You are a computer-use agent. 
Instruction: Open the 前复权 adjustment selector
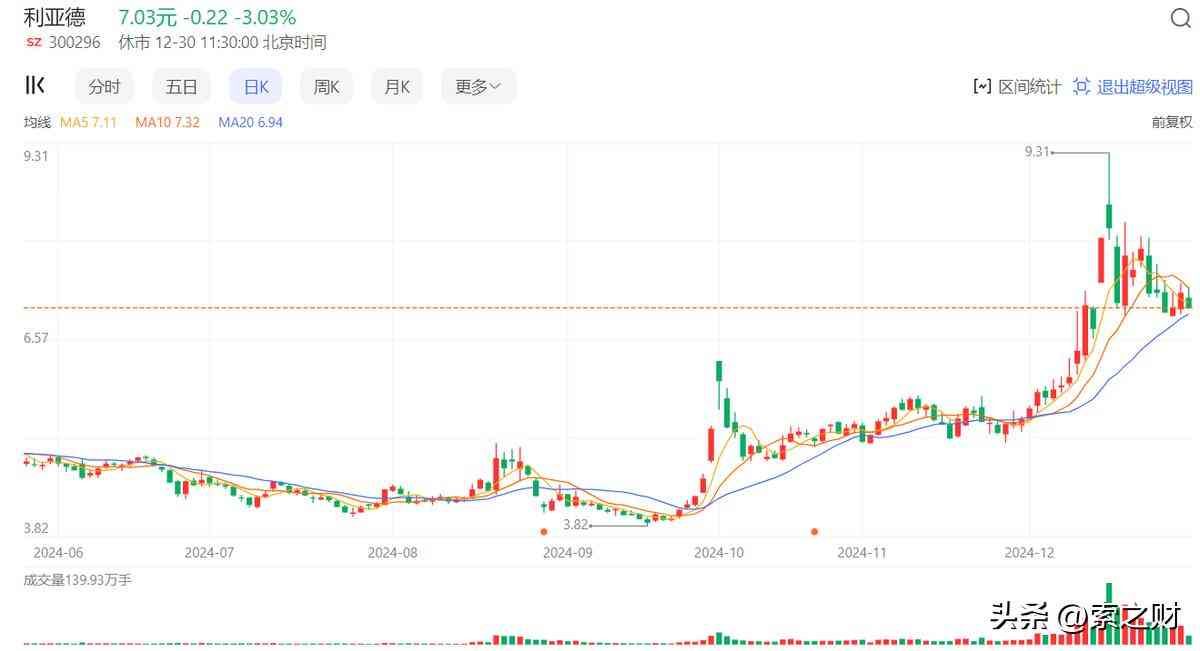tap(1172, 122)
